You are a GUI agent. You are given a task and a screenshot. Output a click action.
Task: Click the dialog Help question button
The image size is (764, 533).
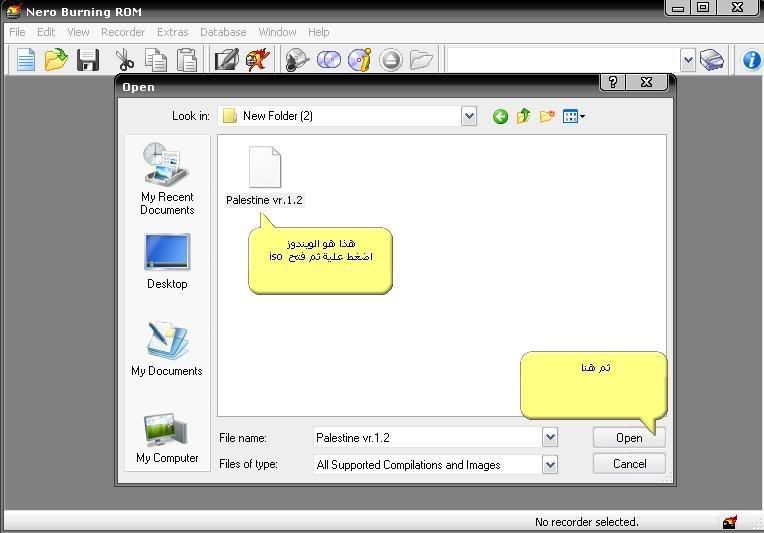pyautogui.click(x=612, y=82)
